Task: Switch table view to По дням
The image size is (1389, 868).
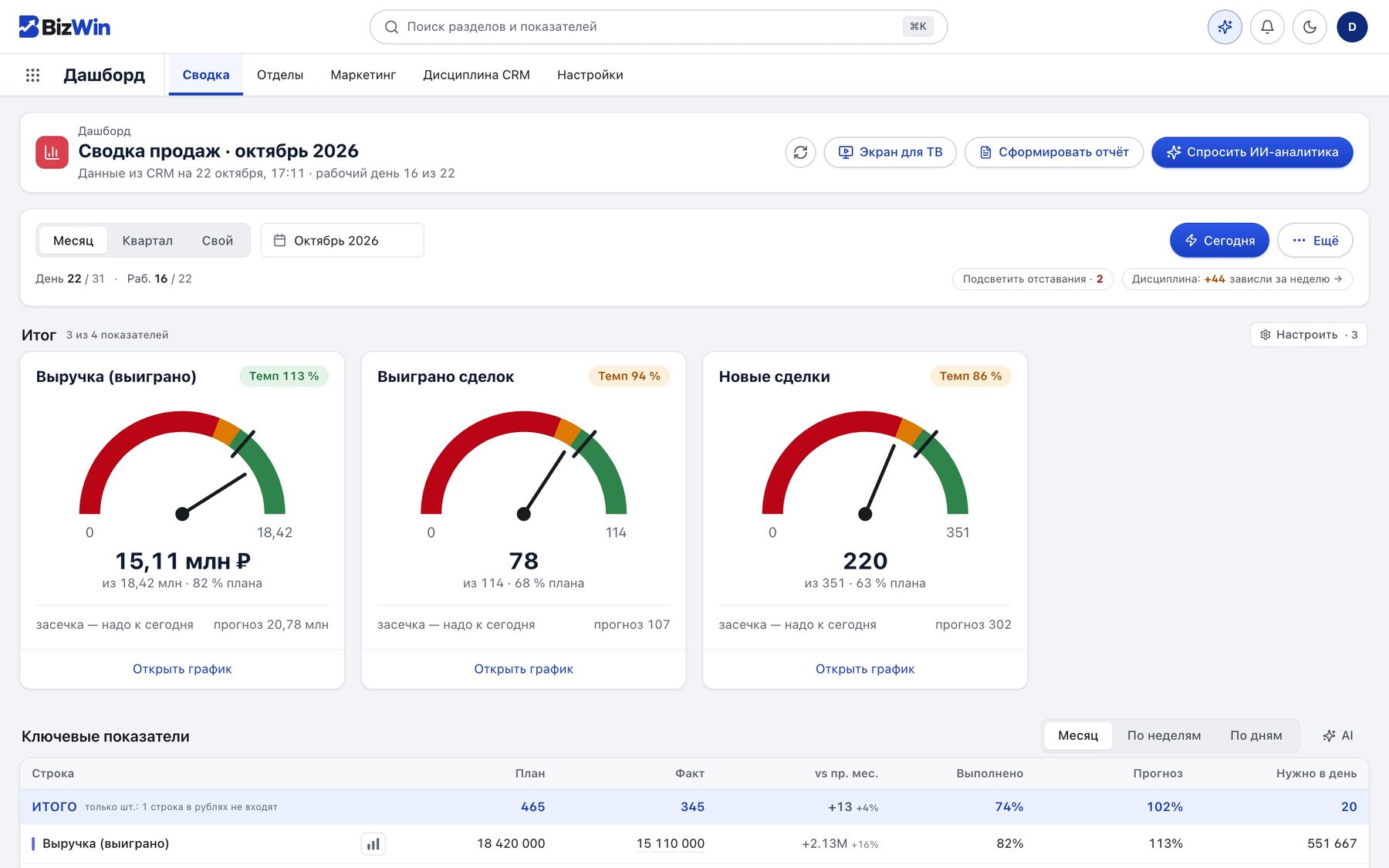Action: point(1256,736)
